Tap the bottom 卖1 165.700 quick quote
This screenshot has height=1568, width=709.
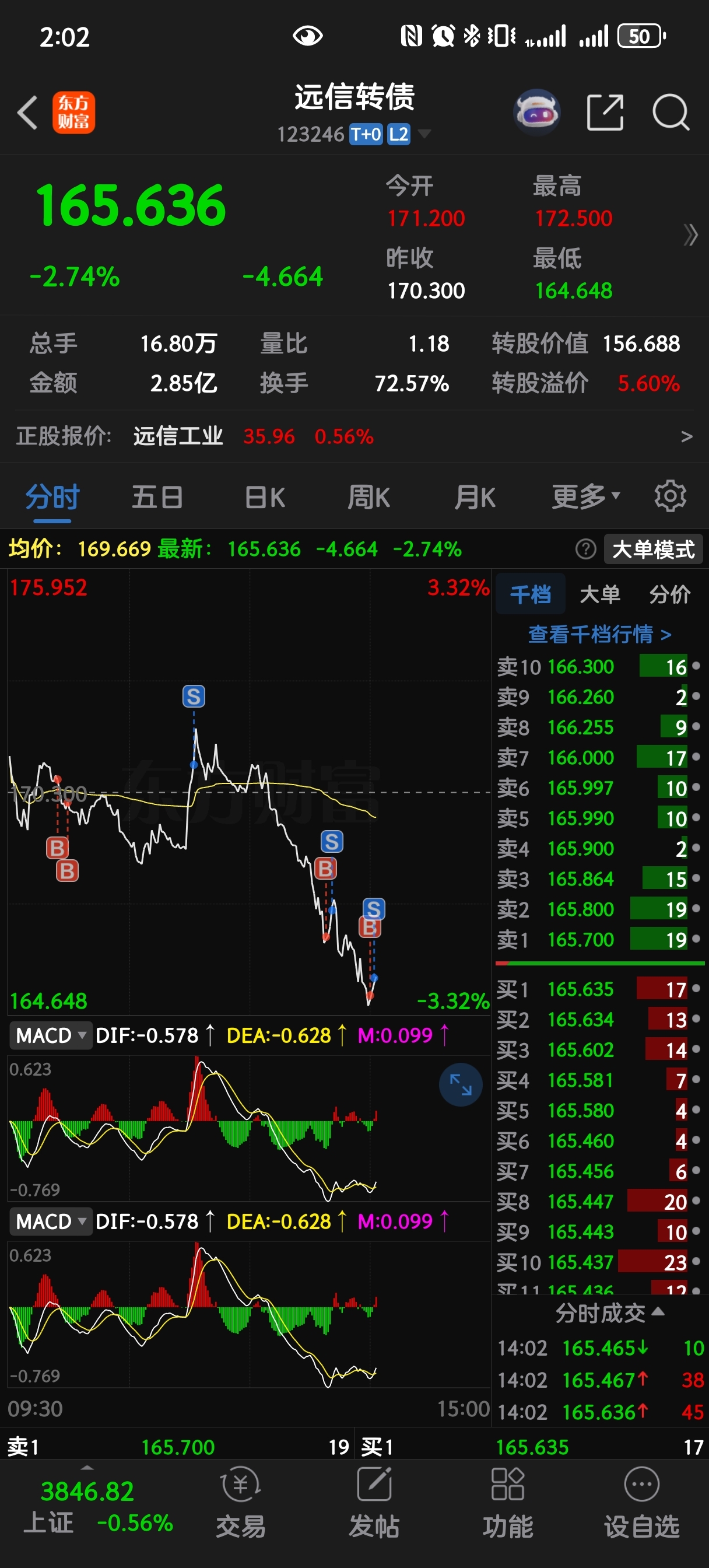pyautogui.click(x=178, y=1446)
